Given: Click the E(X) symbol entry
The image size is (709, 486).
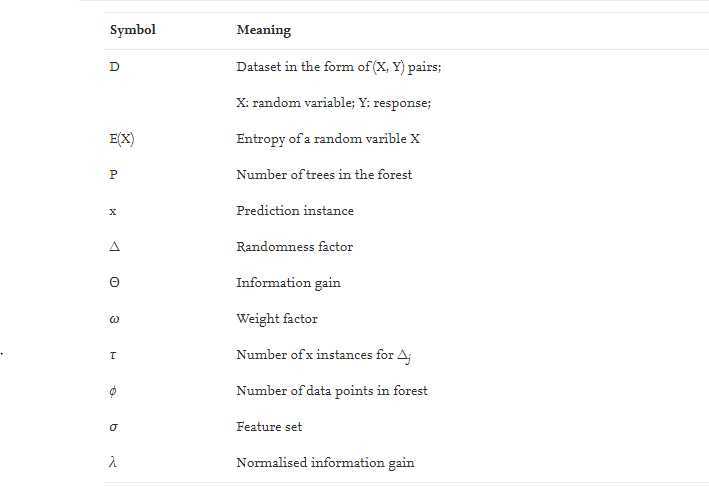Looking at the screenshot, I should click(122, 138).
